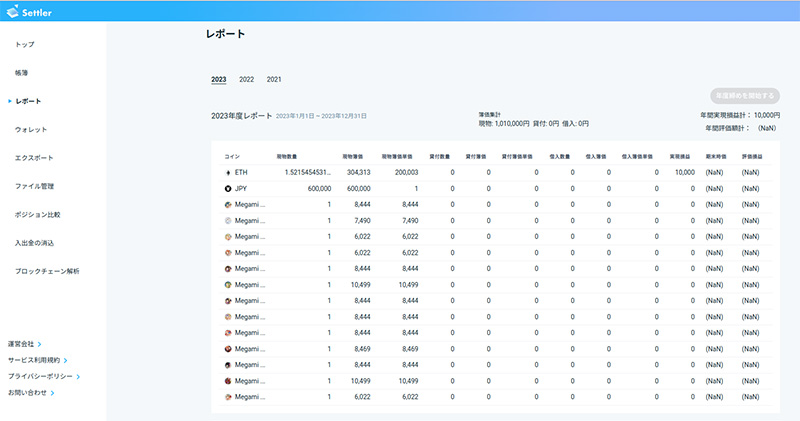The height and width of the screenshot is (421, 800).
Task: Click ETH quantity 1.5215454531...
Action: (308, 172)
